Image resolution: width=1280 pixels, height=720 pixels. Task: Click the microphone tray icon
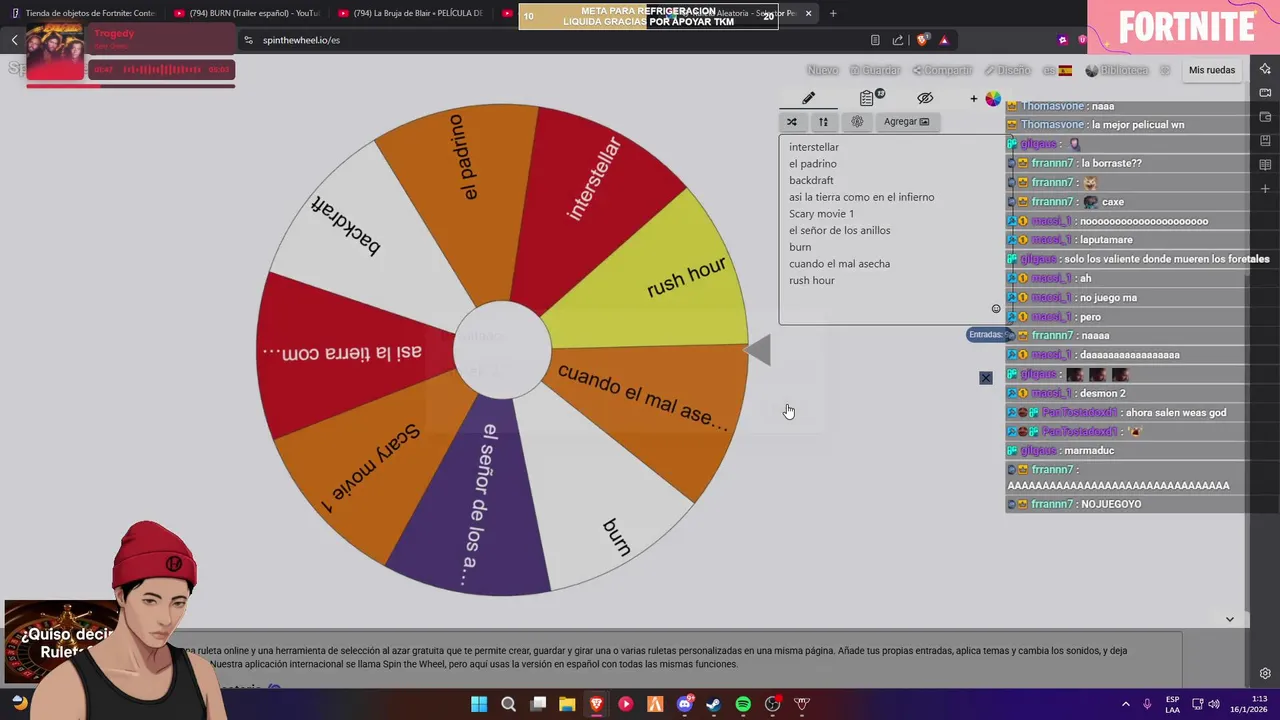click(1147, 704)
